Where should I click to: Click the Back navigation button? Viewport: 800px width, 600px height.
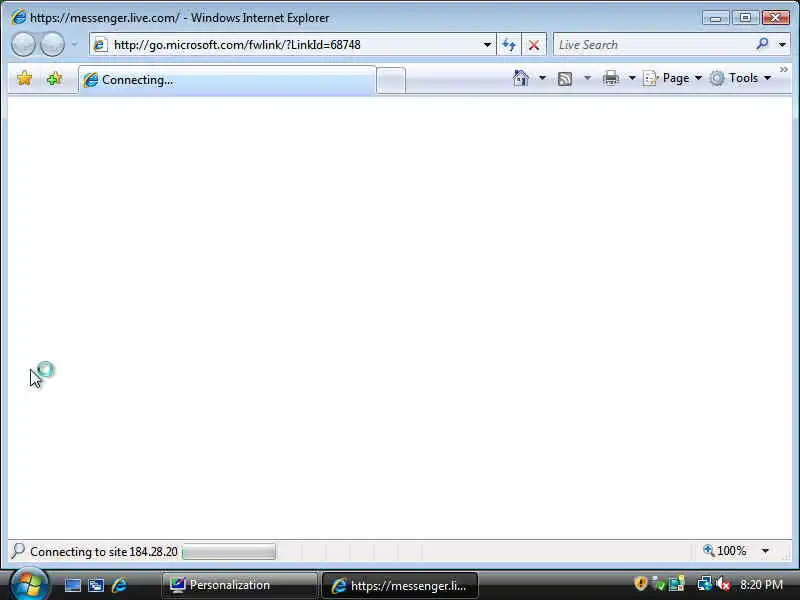point(23,44)
